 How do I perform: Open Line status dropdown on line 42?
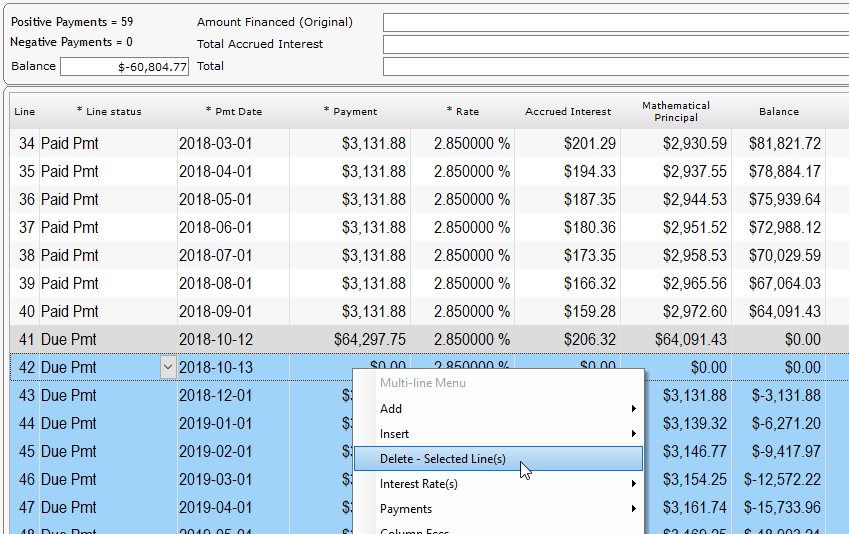[168, 367]
